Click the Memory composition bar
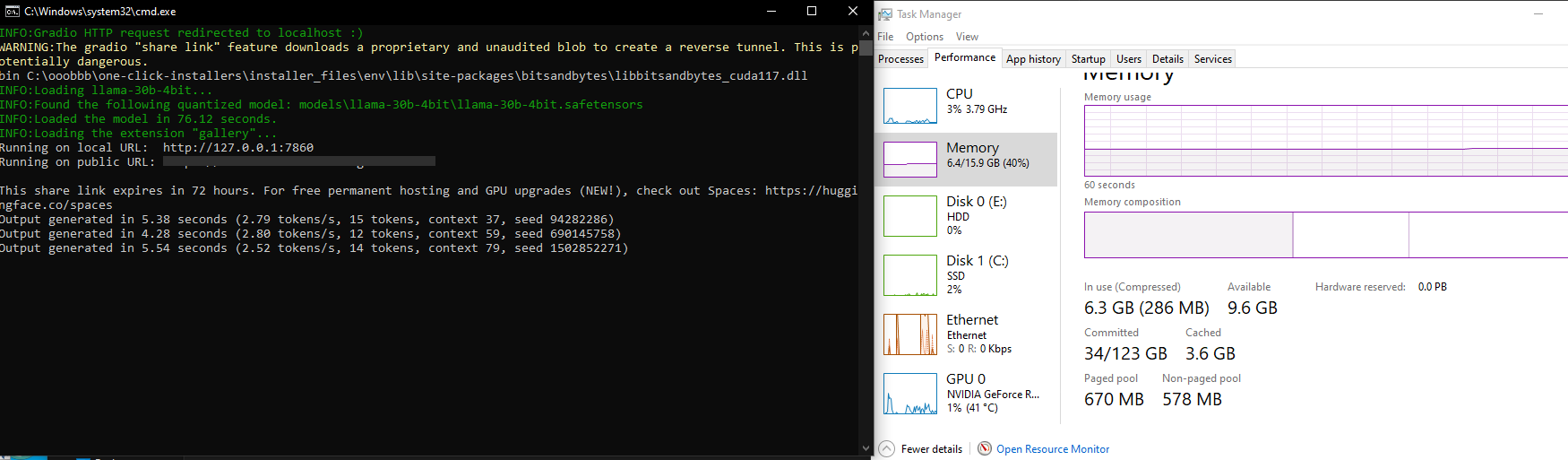1568x460 pixels. pyautogui.click(x=1326, y=235)
